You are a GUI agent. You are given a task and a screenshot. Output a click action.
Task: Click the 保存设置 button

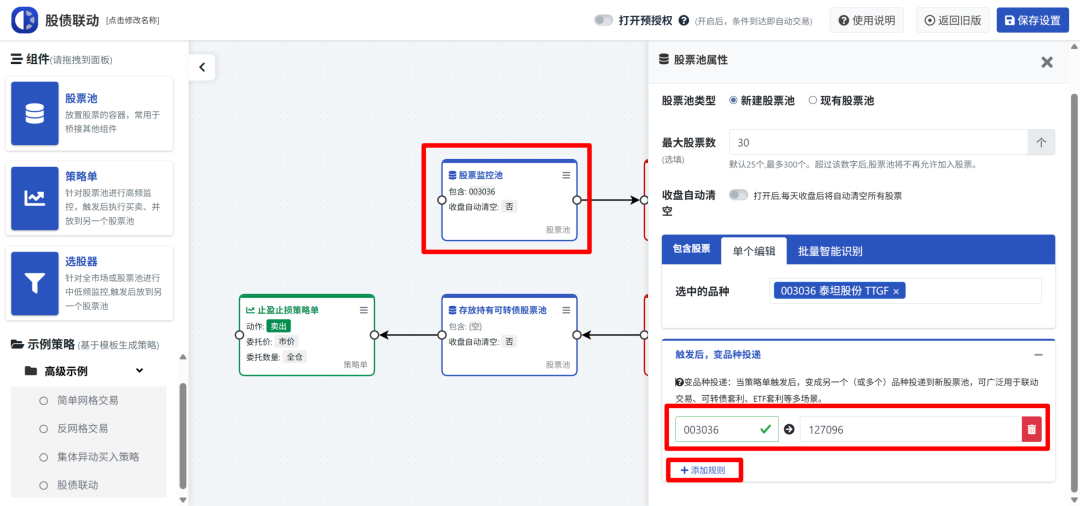point(1032,20)
